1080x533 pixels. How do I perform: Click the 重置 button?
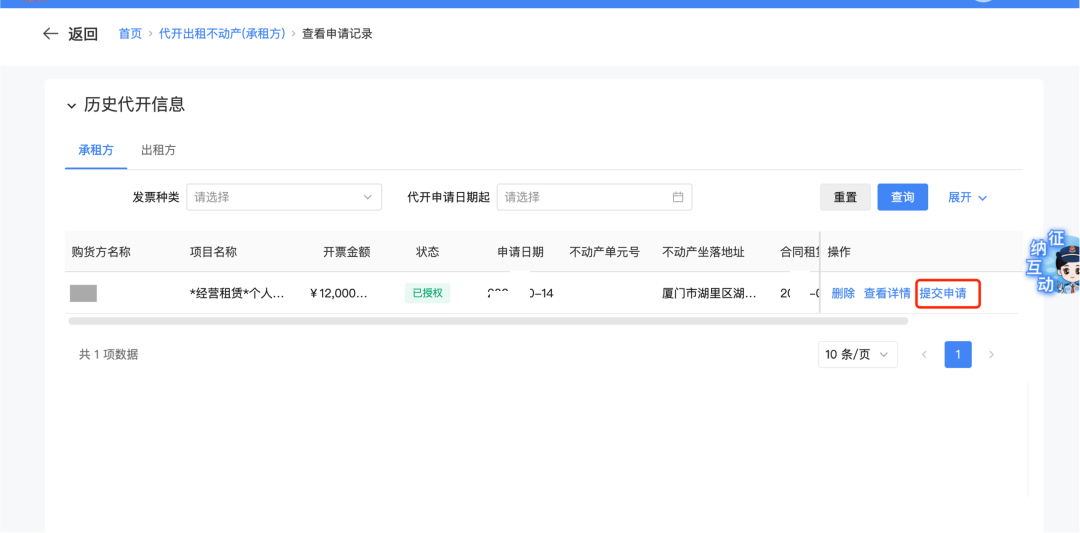pyautogui.click(x=845, y=197)
